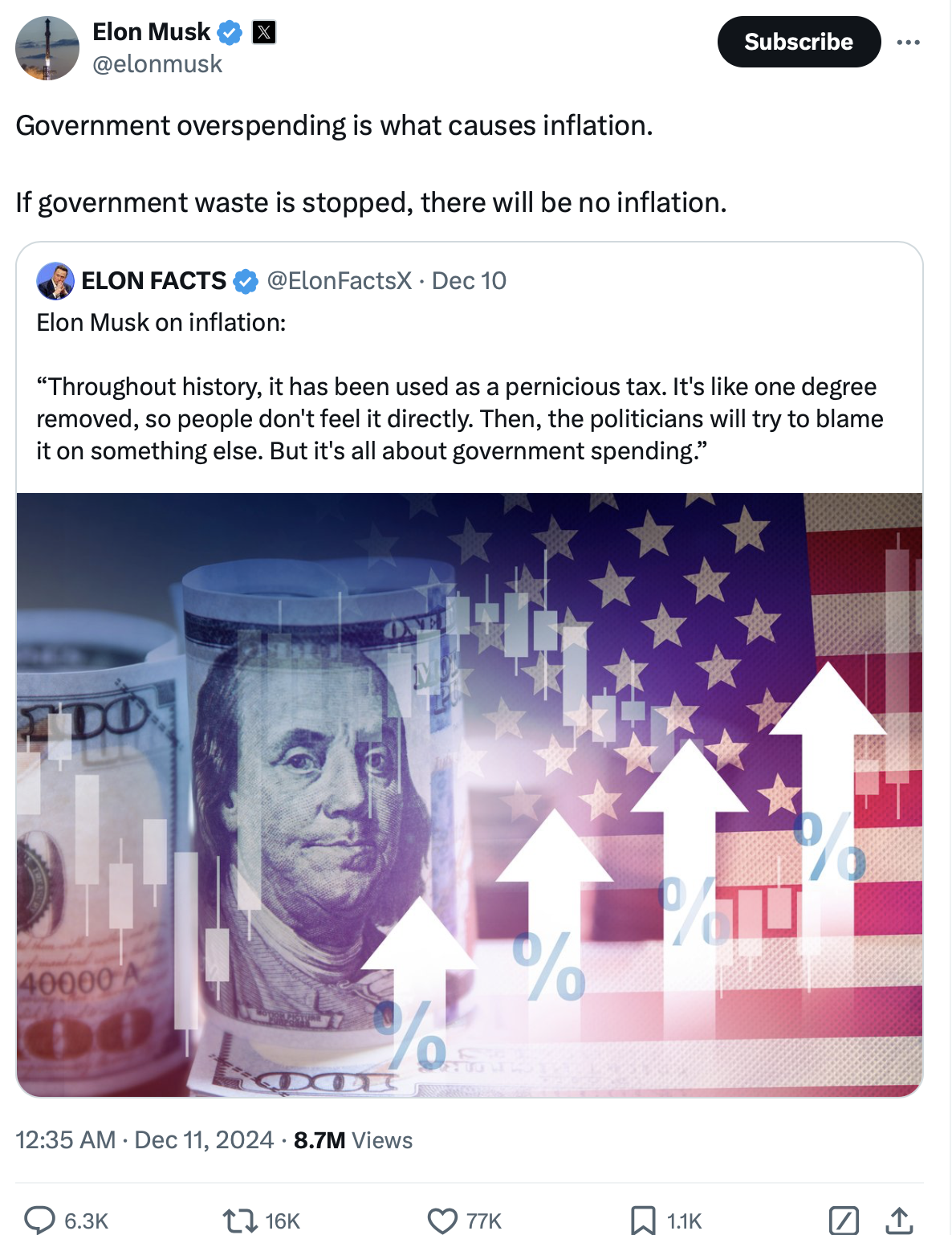View the 8.7M Views analytics
This screenshot has width=952, height=1235.
(353, 1140)
